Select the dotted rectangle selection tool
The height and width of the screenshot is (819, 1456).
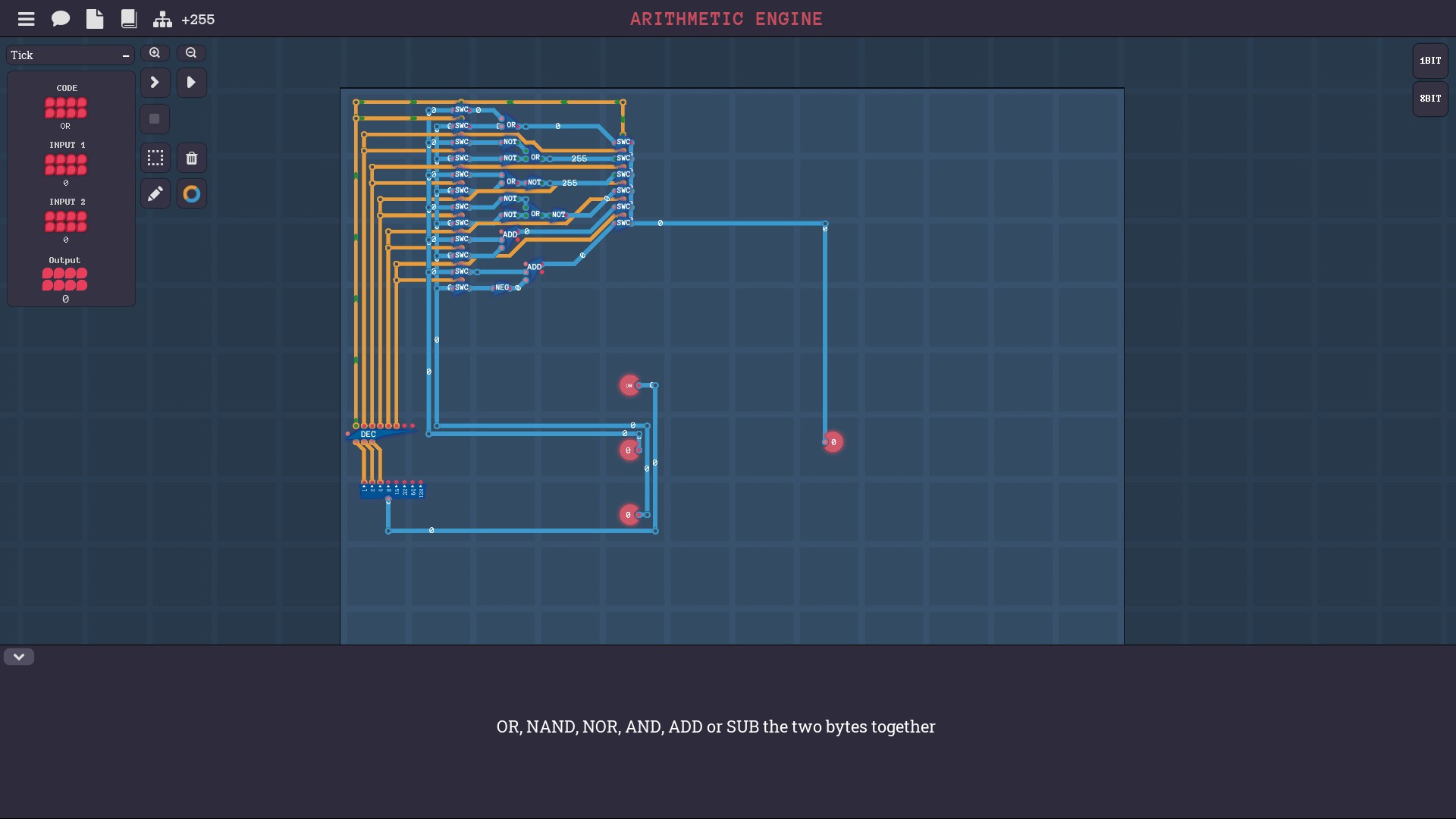pyautogui.click(x=155, y=158)
